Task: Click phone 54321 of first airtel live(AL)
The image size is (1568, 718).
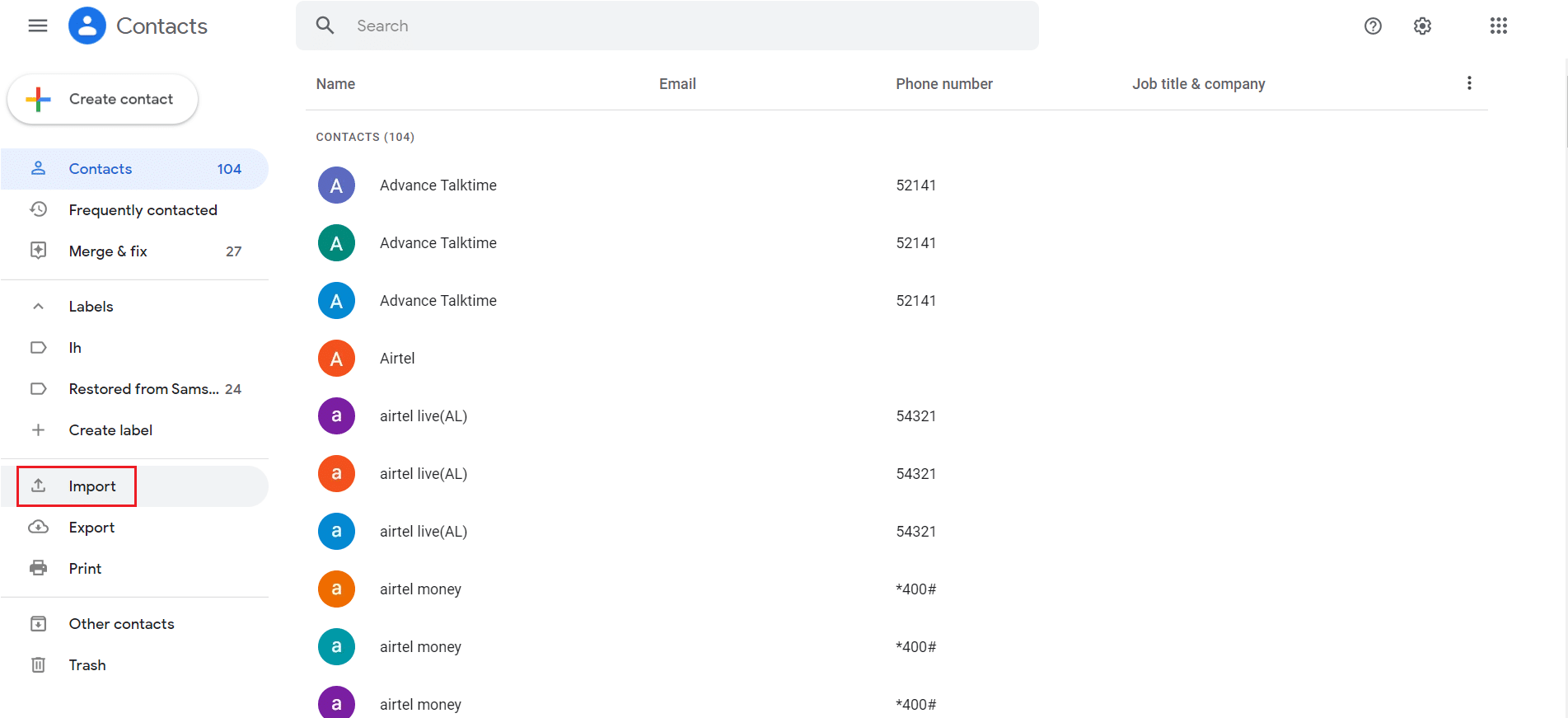Action: point(916,416)
